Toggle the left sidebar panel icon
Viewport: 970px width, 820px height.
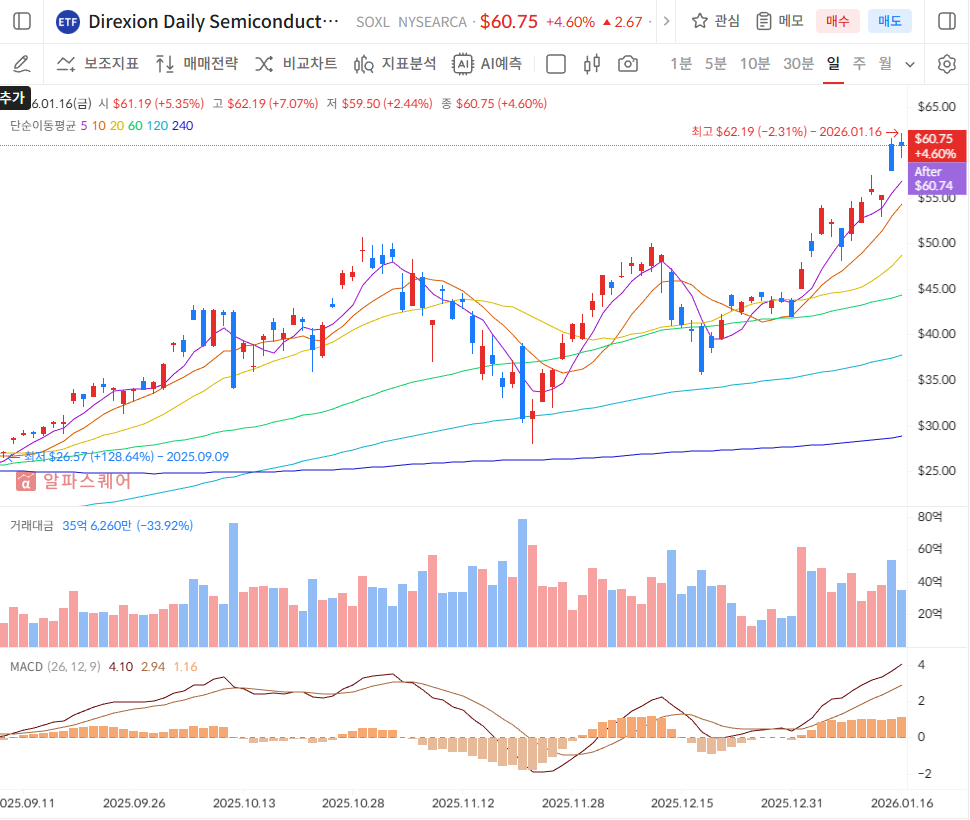point(22,21)
